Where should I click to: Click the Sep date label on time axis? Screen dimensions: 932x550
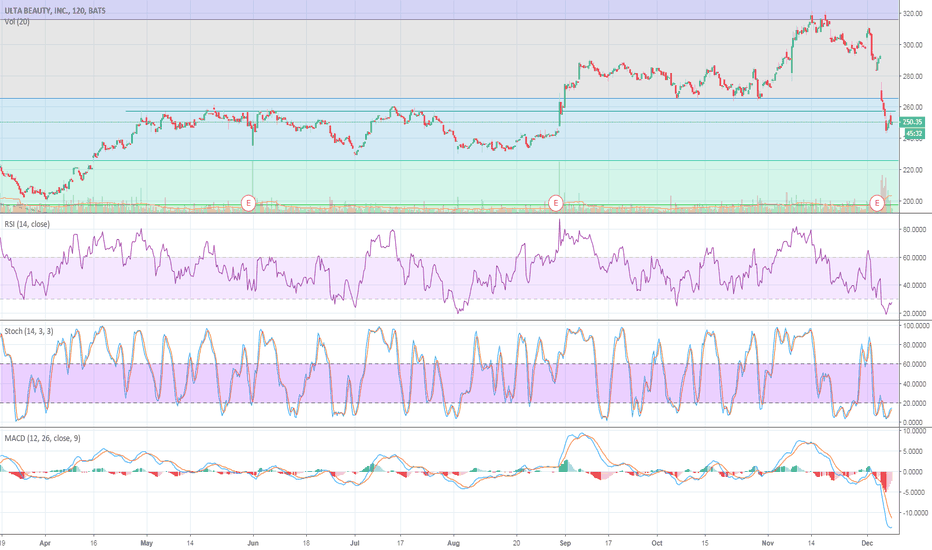(565, 543)
